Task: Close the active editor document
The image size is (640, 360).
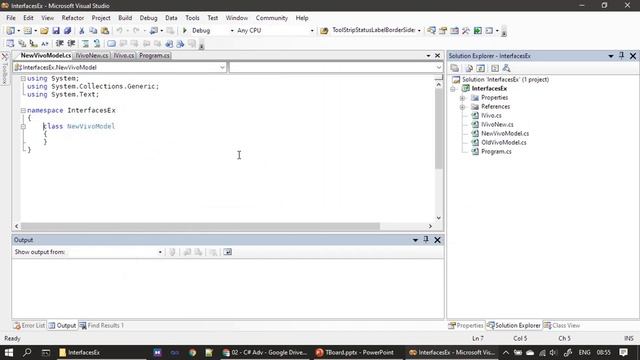Action: 437,56
